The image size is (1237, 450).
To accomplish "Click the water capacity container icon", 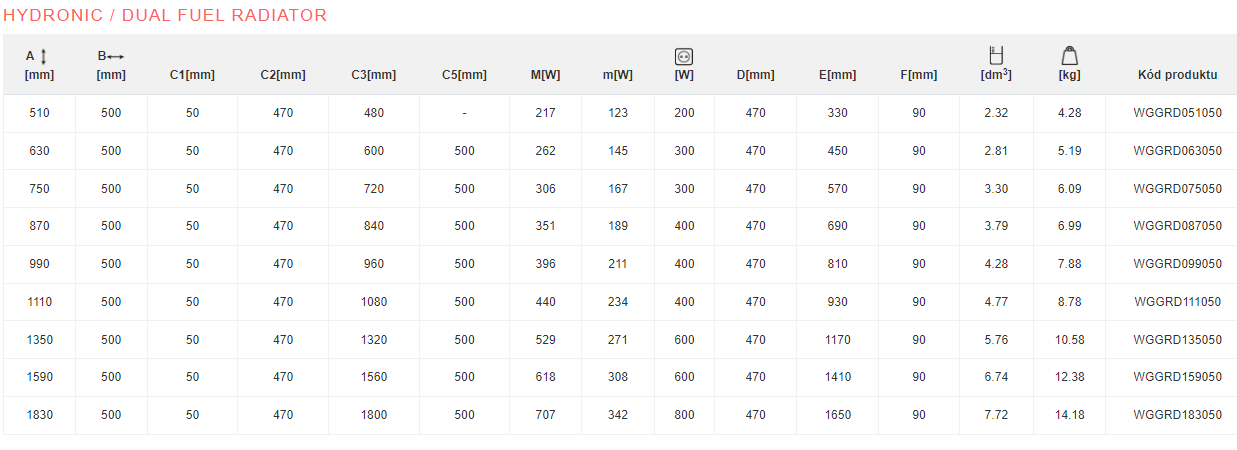I will (995, 56).
